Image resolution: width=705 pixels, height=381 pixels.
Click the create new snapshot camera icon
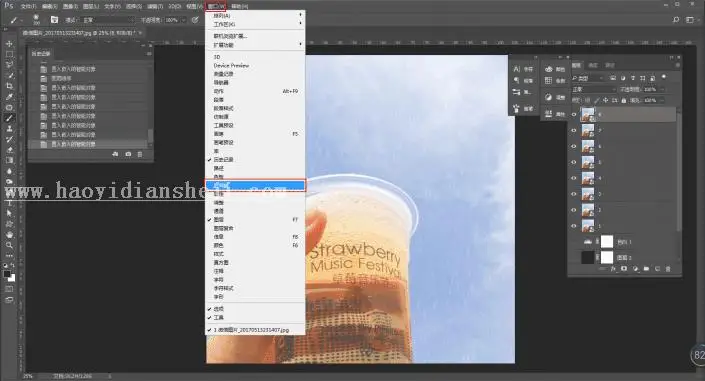(128, 154)
